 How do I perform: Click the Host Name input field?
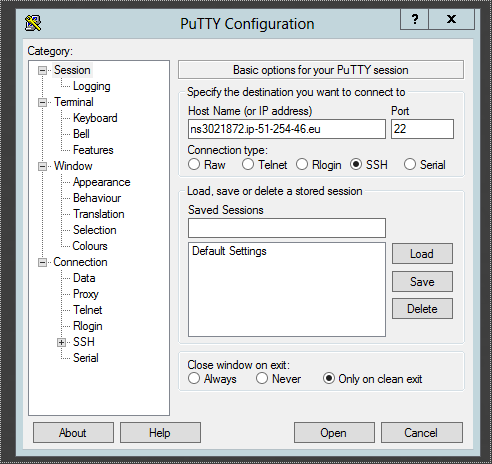tap(287, 129)
